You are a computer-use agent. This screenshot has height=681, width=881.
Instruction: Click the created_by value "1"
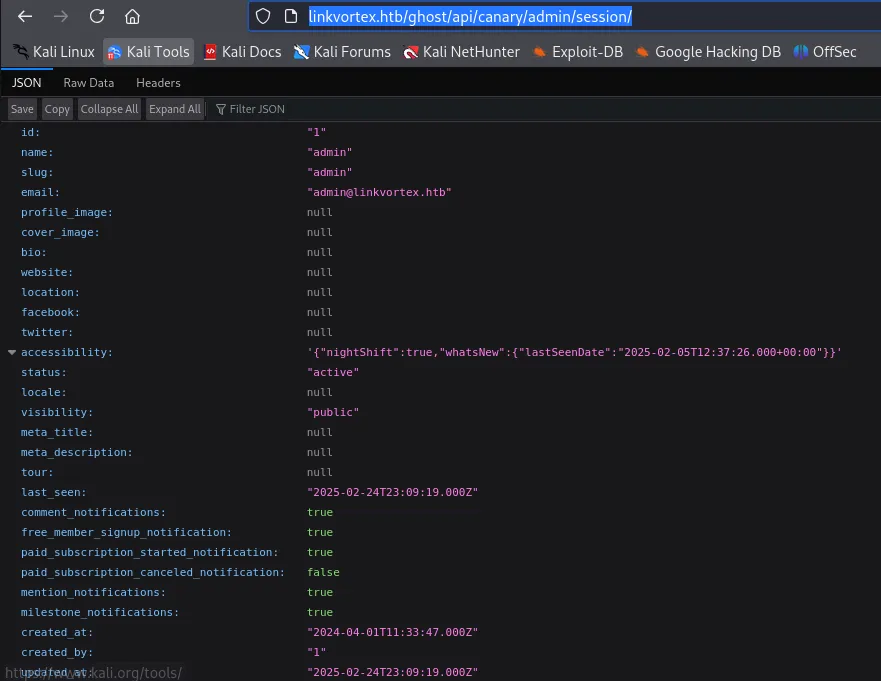316,652
